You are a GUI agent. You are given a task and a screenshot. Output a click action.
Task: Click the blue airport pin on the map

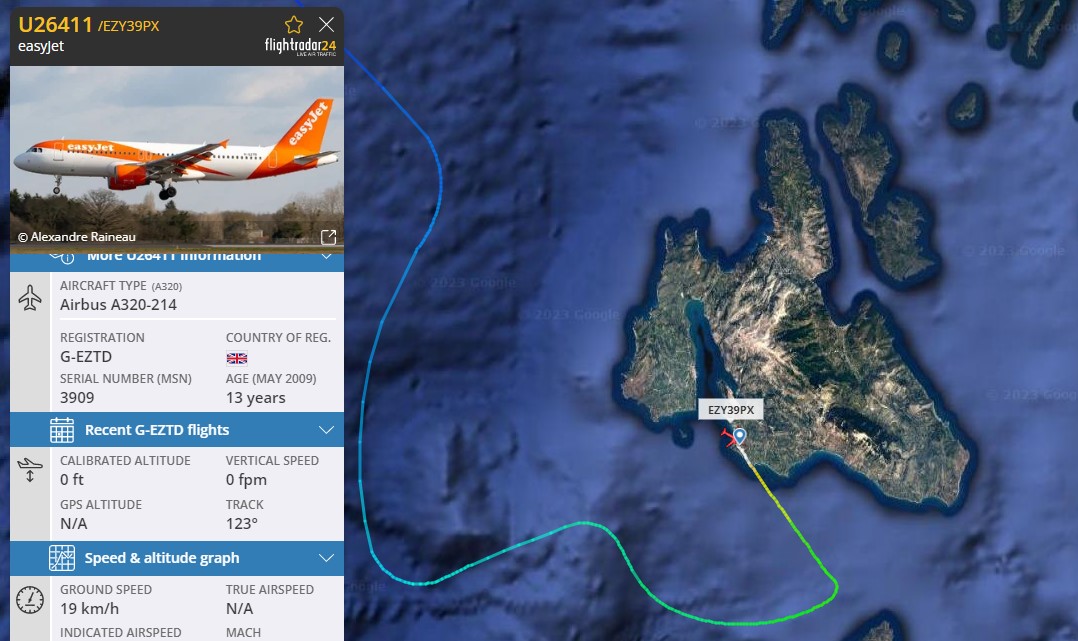click(x=740, y=436)
